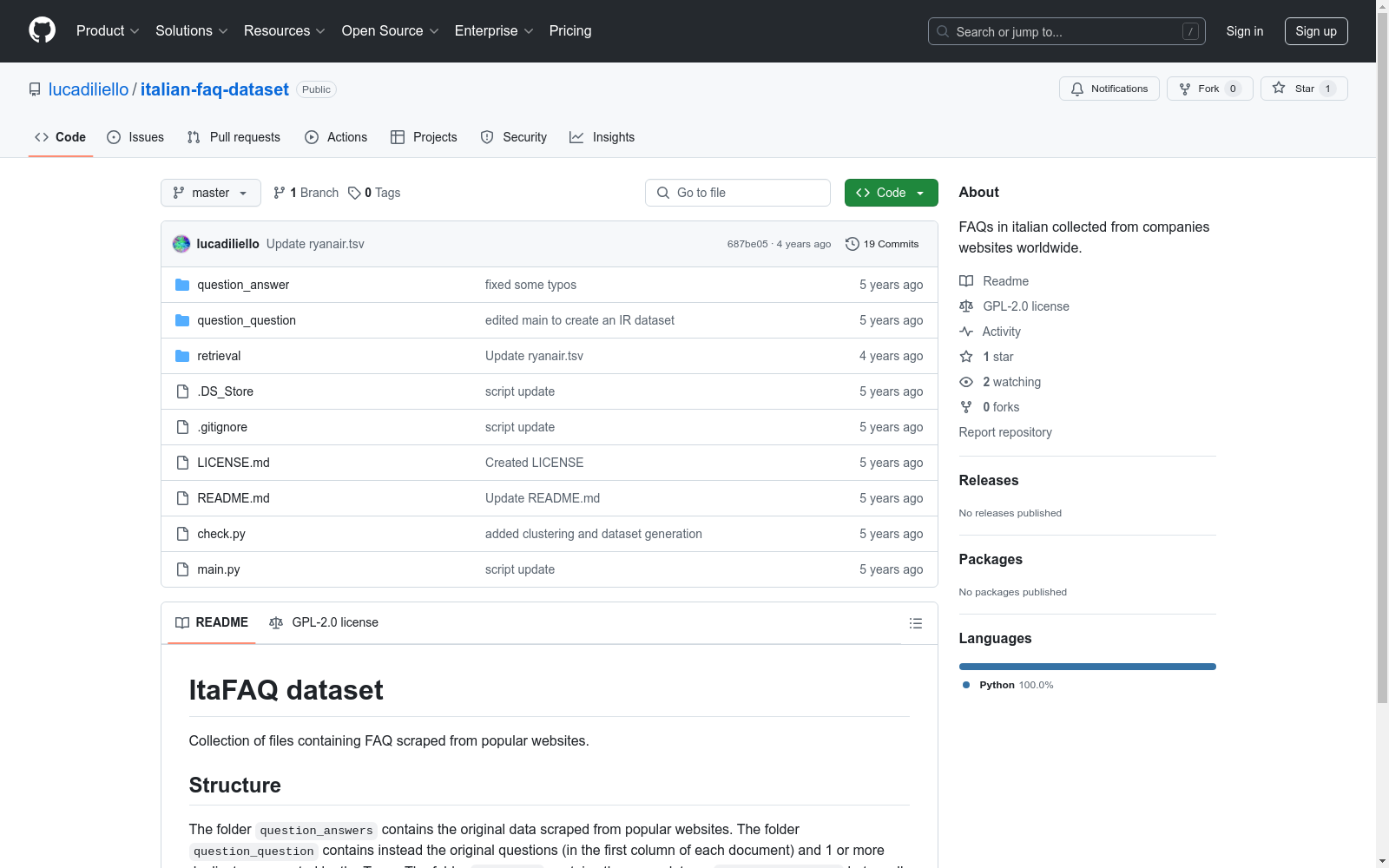Click the bell icon in Notifications button
The width and height of the screenshot is (1389, 868).
pyautogui.click(x=1077, y=89)
